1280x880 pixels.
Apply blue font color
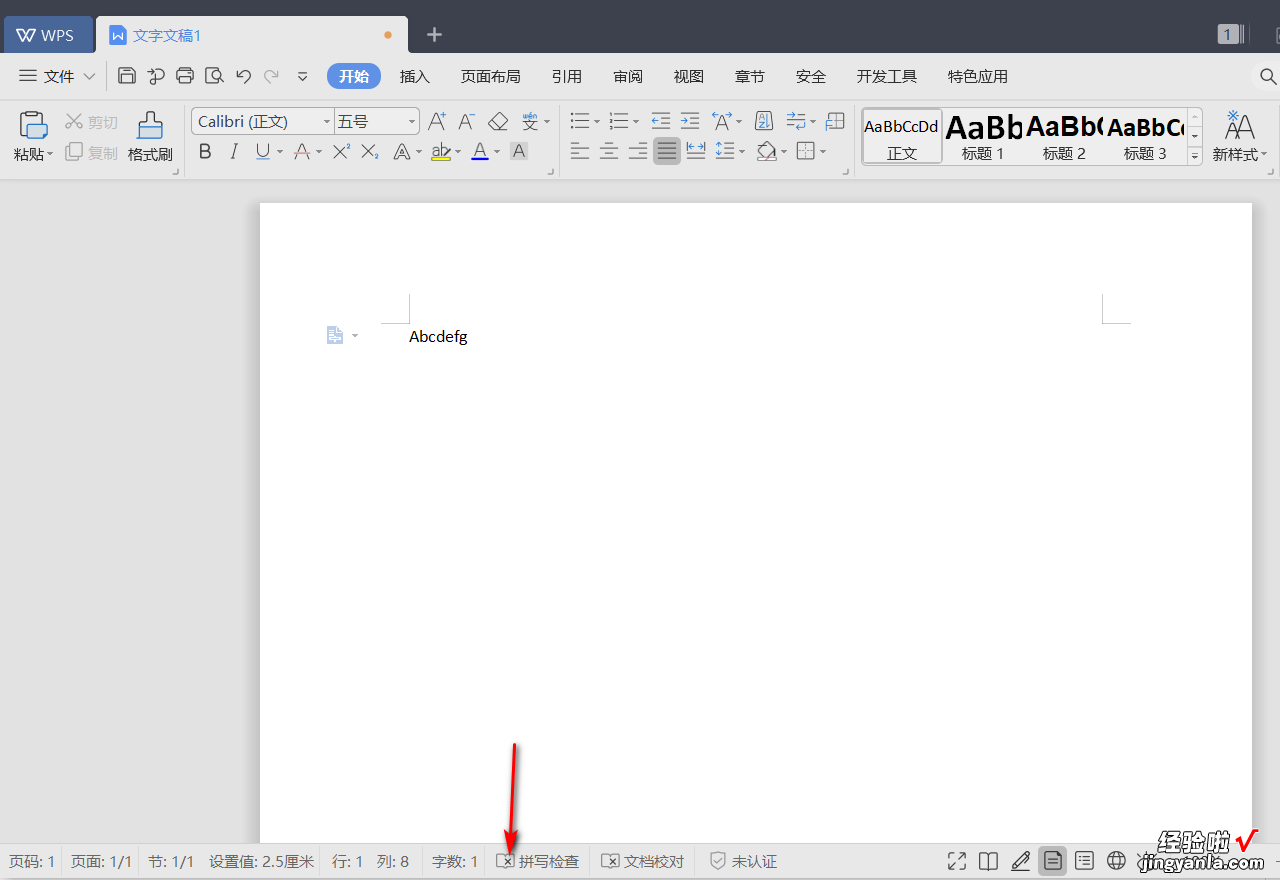[480, 152]
